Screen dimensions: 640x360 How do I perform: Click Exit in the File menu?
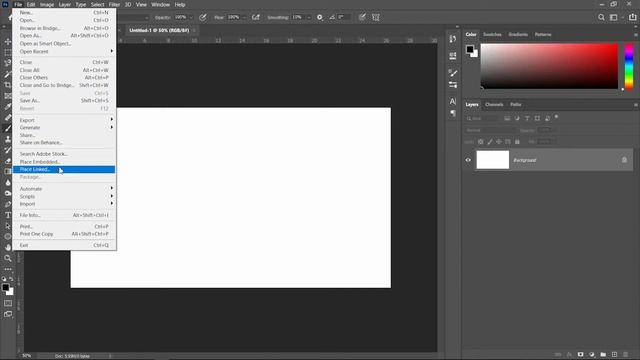(64, 245)
